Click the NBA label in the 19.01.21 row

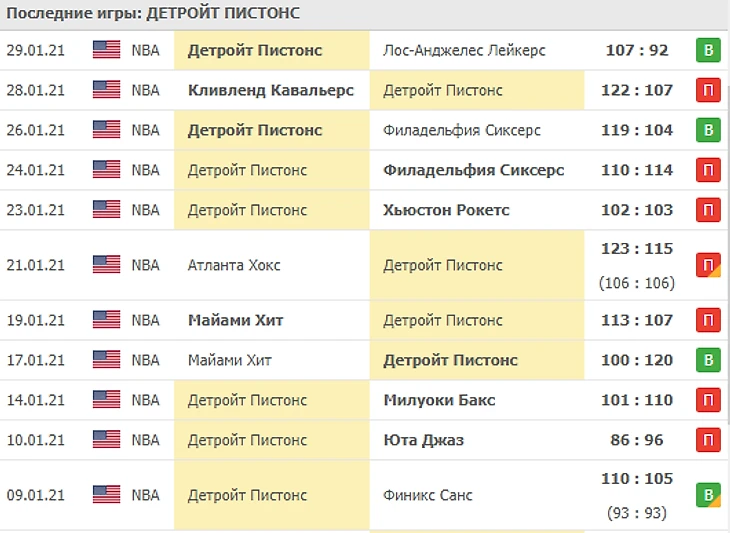point(145,320)
